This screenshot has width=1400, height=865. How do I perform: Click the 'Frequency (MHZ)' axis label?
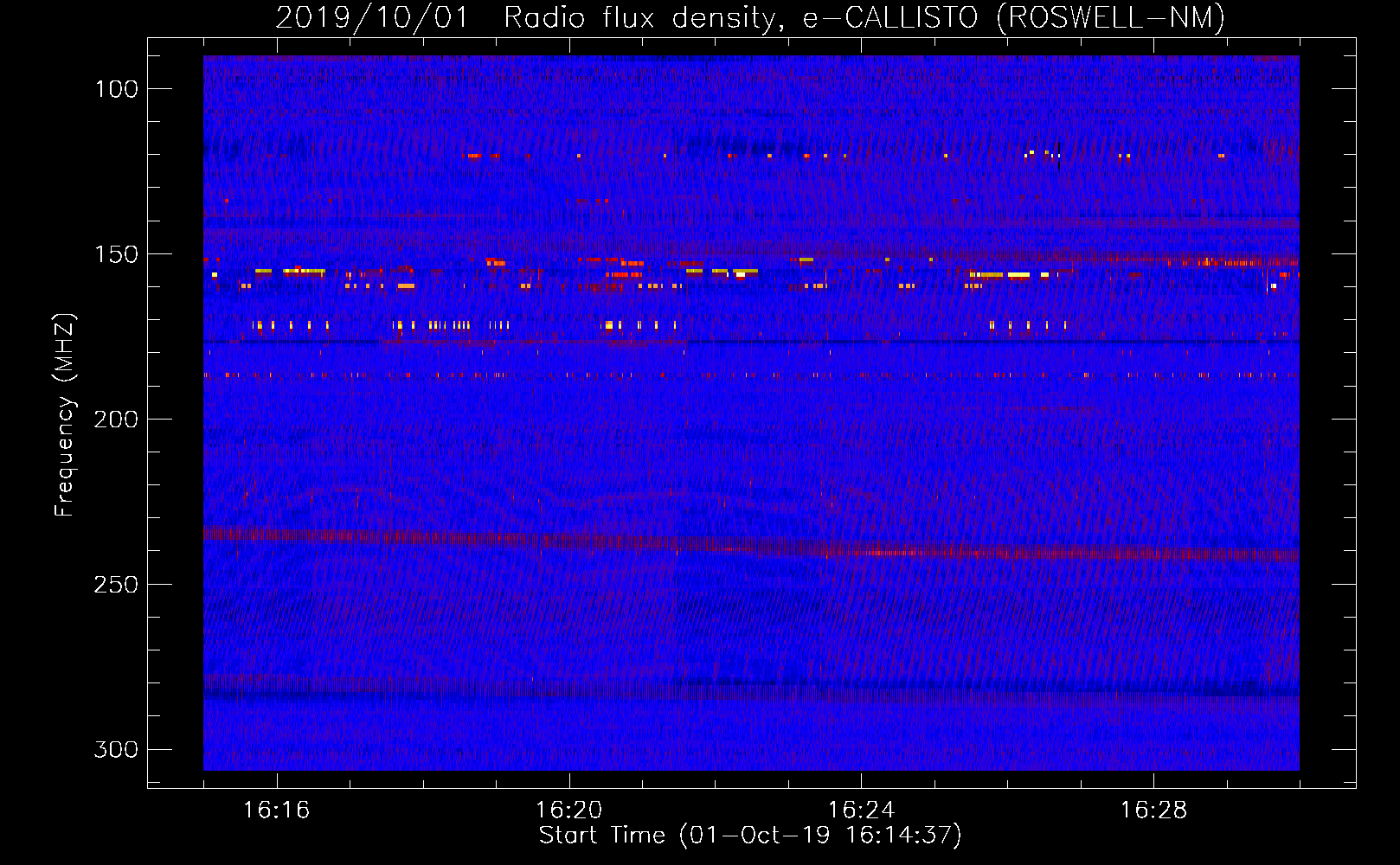65,415
